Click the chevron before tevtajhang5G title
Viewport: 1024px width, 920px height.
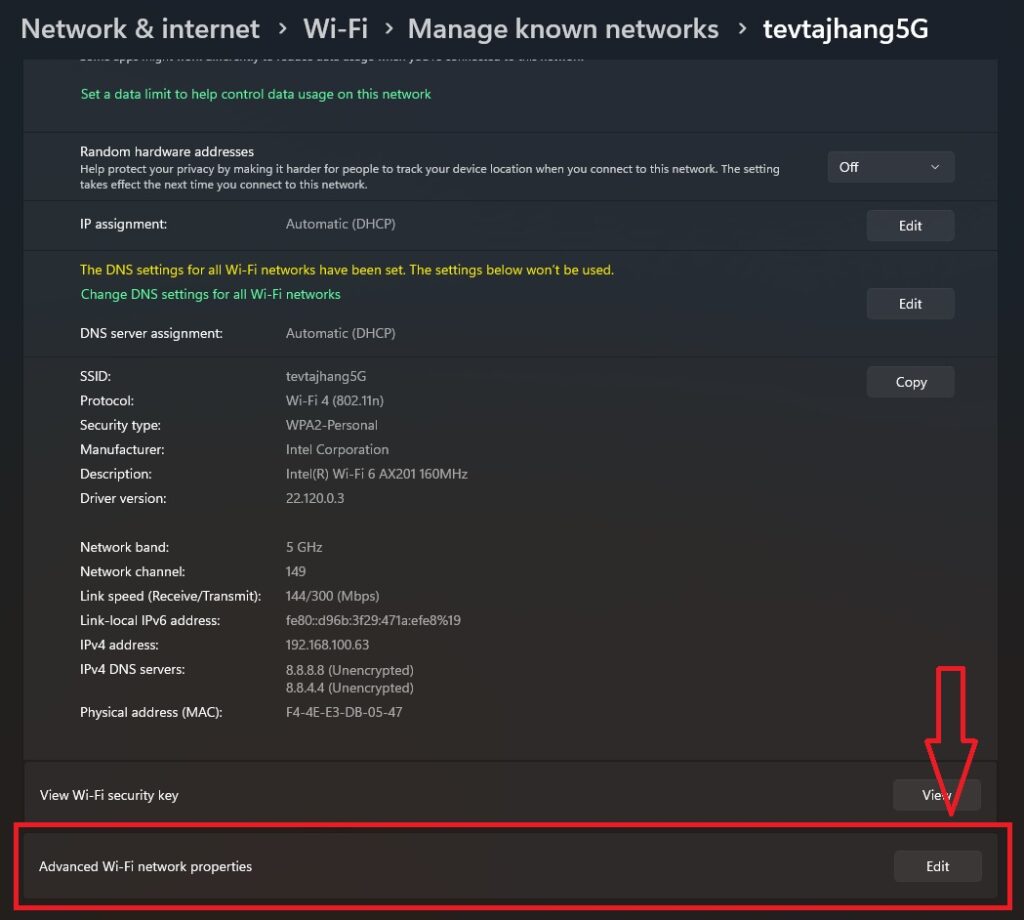741,30
